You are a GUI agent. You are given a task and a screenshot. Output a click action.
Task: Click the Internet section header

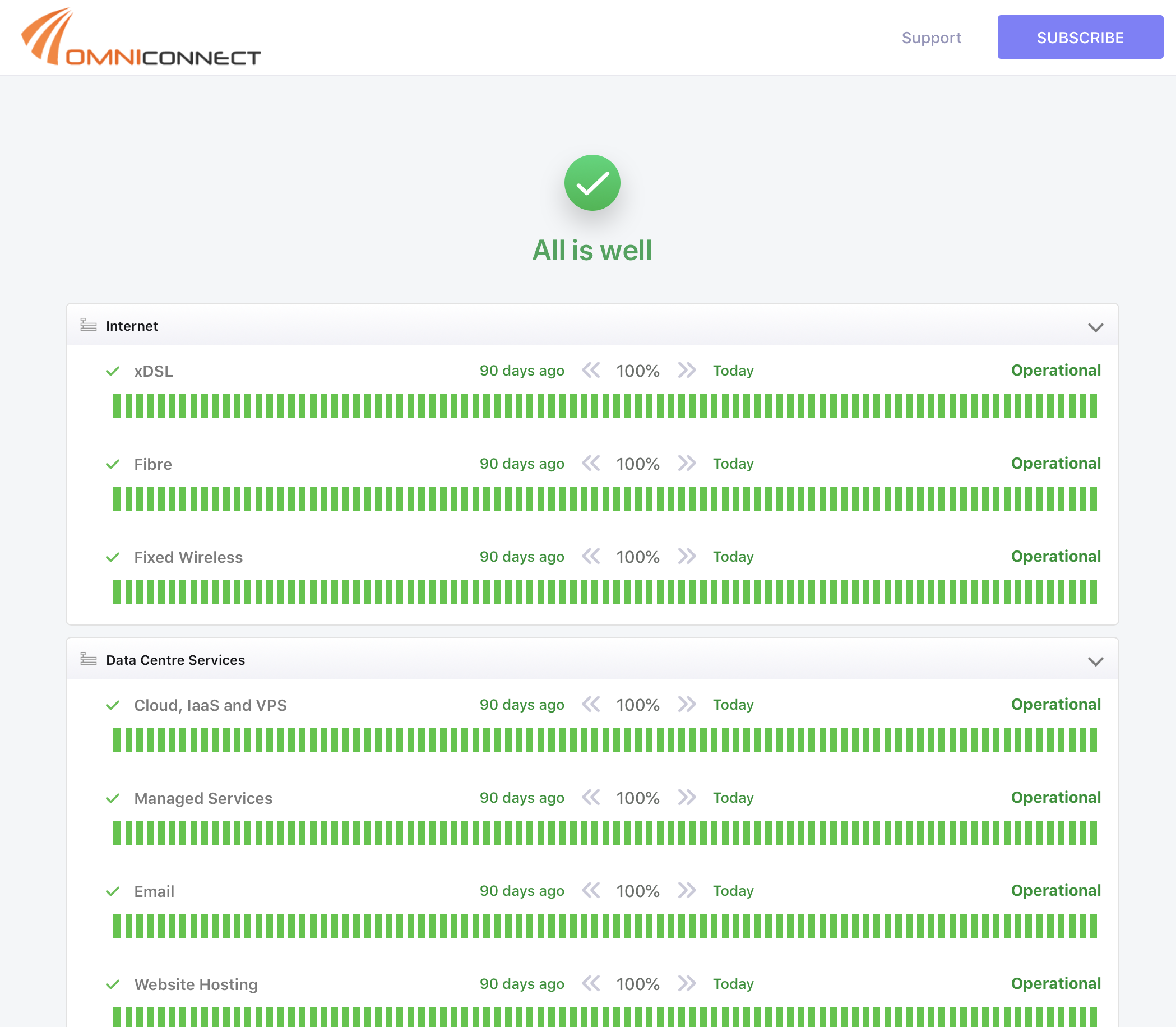[x=132, y=326]
